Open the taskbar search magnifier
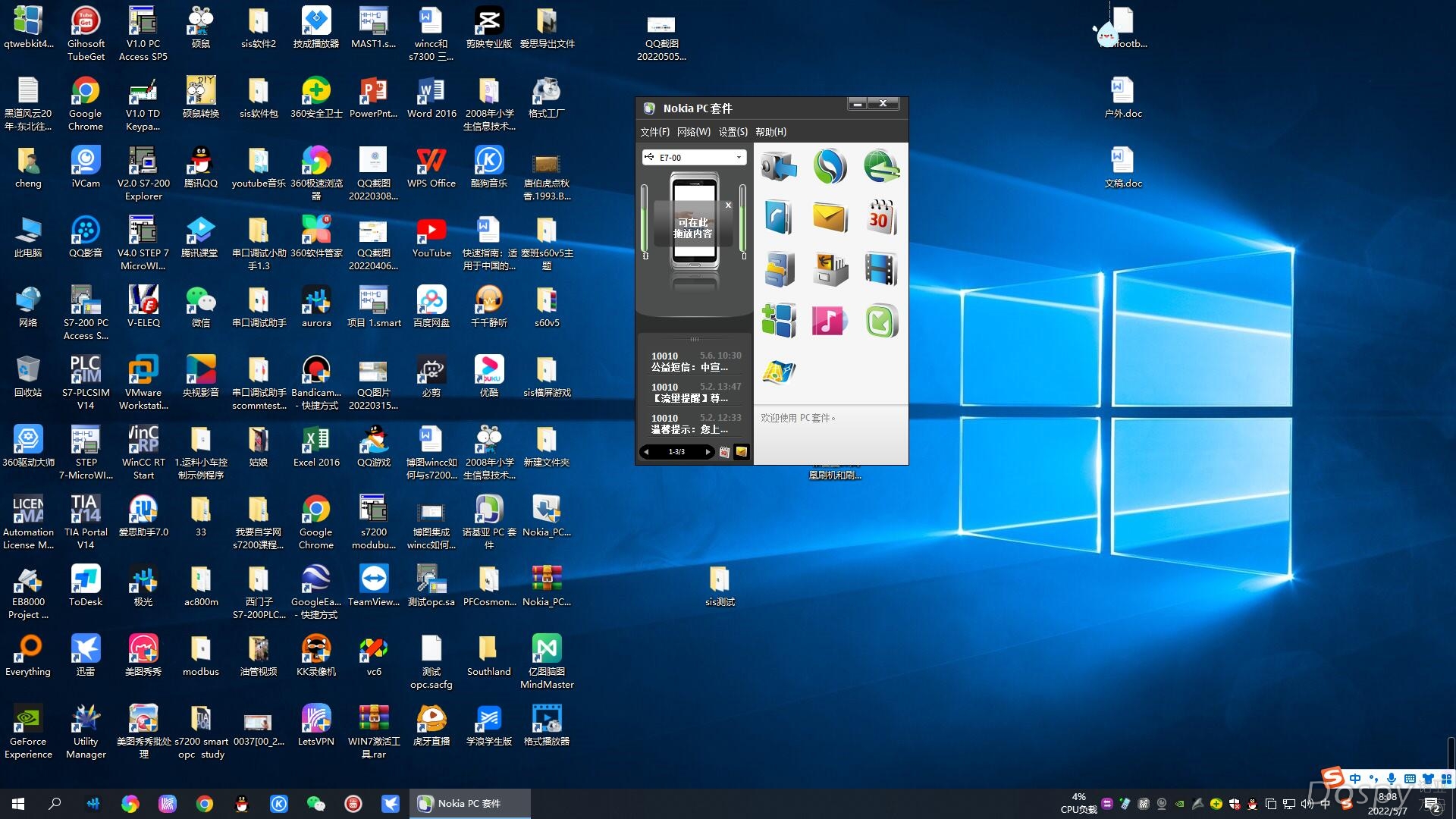1456x819 pixels. (x=55, y=803)
